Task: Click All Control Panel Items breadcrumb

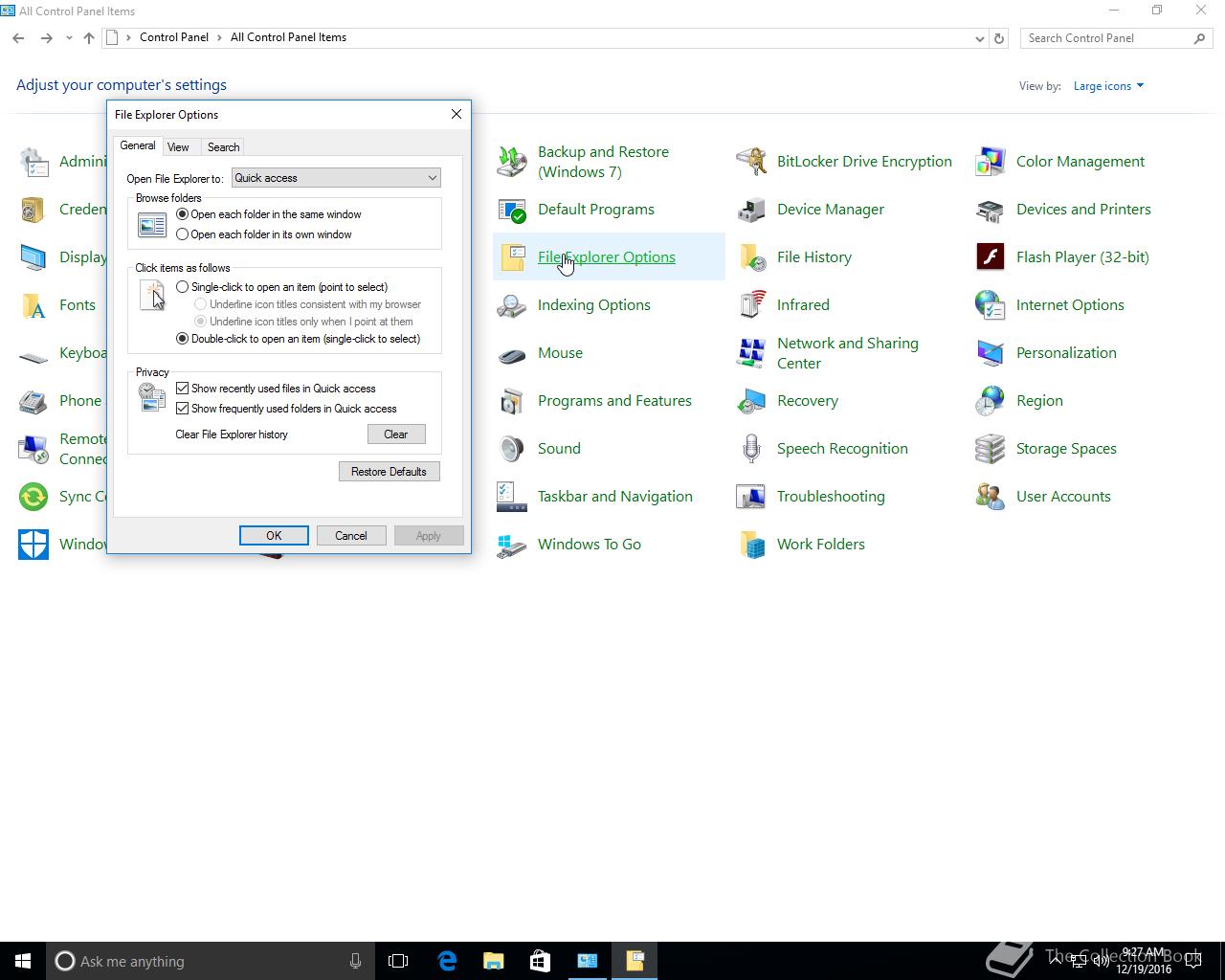Action: click(x=288, y=37)
